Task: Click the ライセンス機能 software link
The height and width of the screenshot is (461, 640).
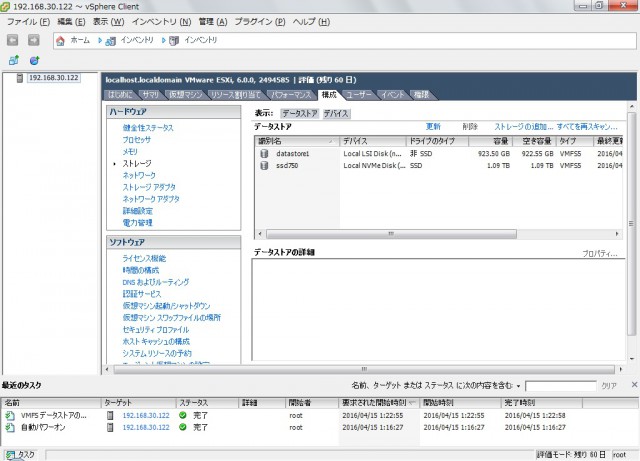Action: pos(144,259)
